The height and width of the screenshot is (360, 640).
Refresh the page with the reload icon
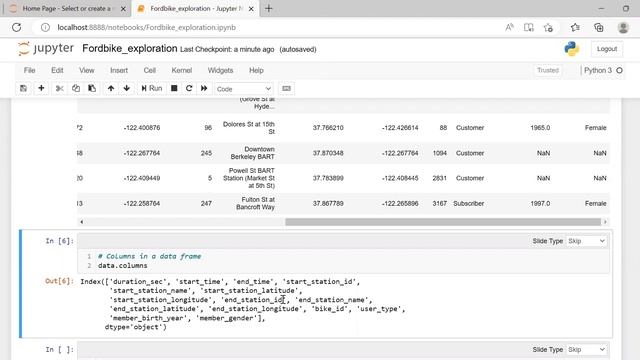(16, 27)
